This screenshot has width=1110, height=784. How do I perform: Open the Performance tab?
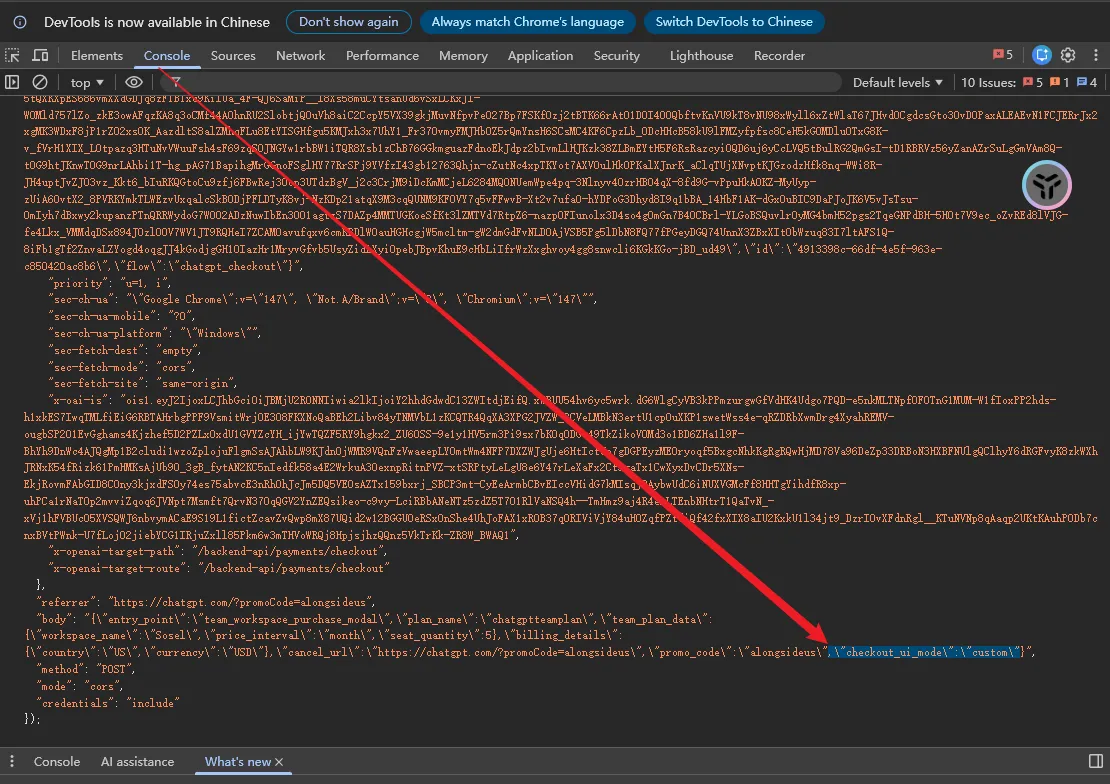tap(382, 55)
